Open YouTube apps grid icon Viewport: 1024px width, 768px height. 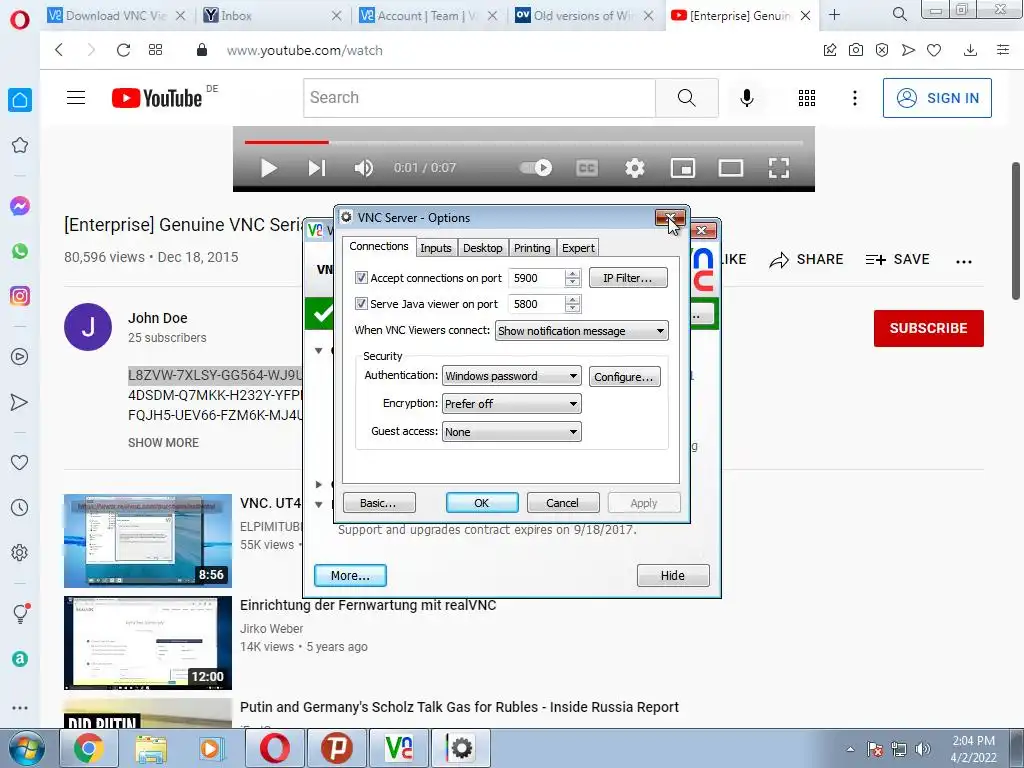coord(807,98)
